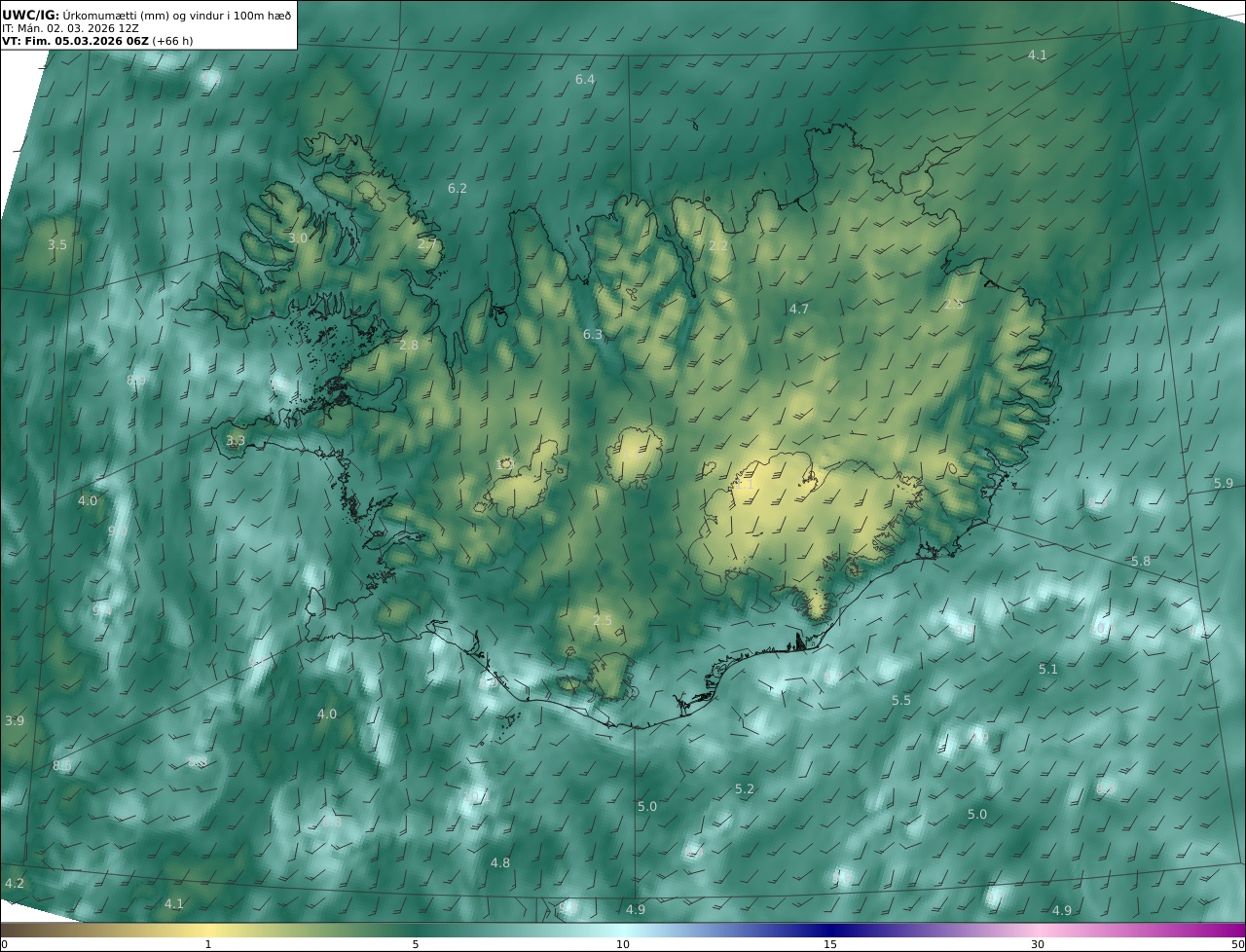Click the 30 tick label on color scale
This screenshot has height=952, width=1246.
(x=1038, y=944)
